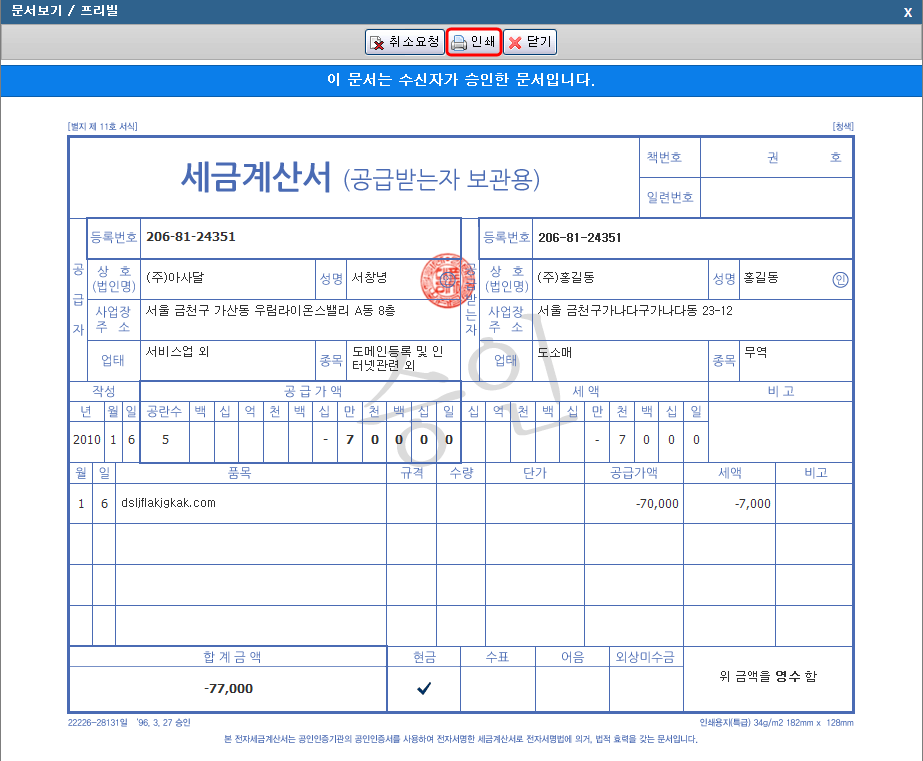Click the tax amount -7,000 in item row
Screen dimensions: 923x761
[752, 504]
